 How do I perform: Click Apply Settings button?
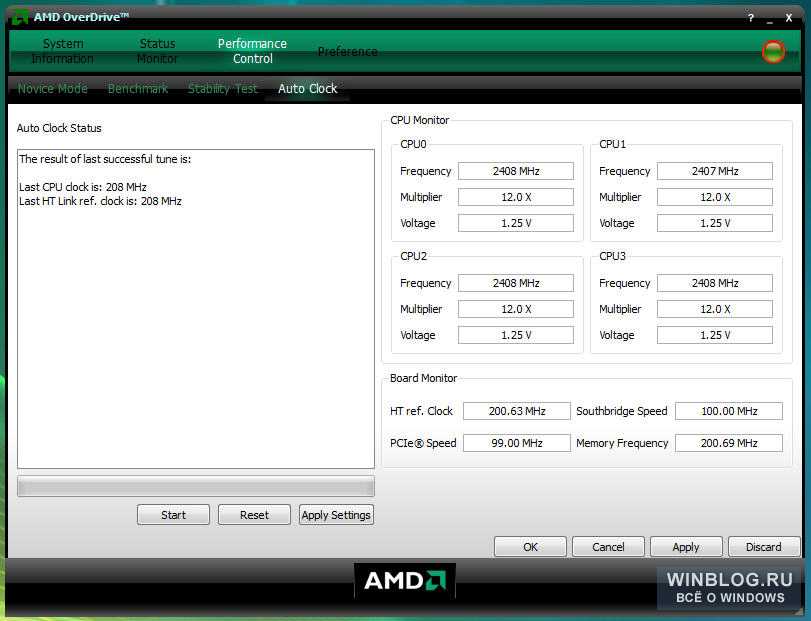[336, 514]
